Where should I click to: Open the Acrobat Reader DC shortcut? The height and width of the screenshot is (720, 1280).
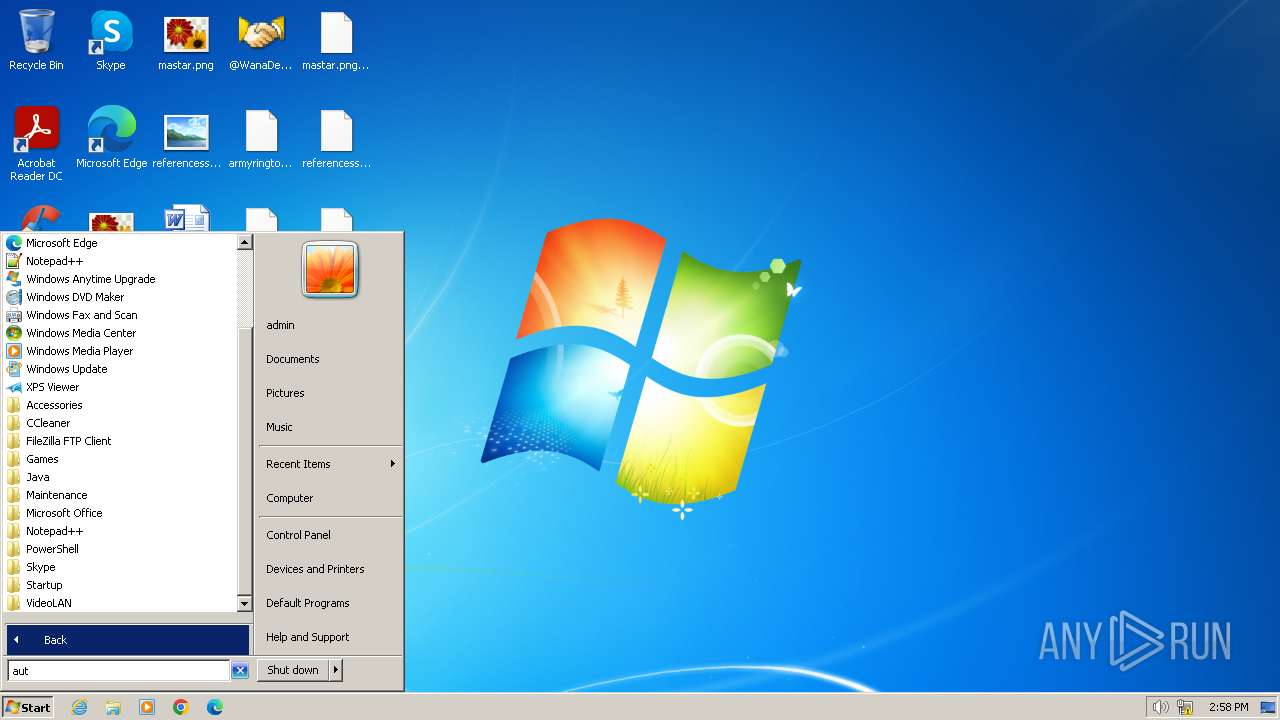[36, 144]
